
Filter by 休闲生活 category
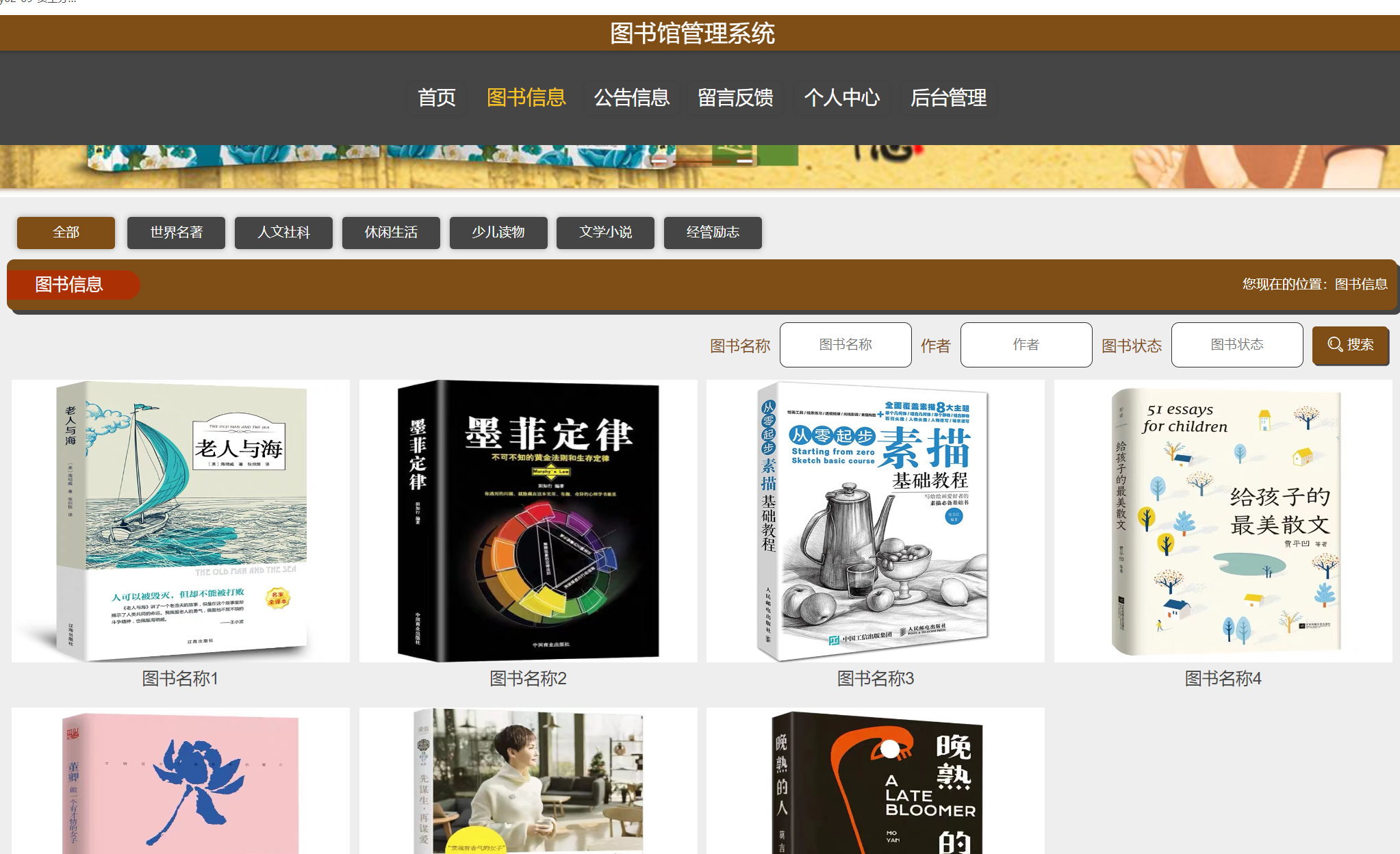click(390, 232)
